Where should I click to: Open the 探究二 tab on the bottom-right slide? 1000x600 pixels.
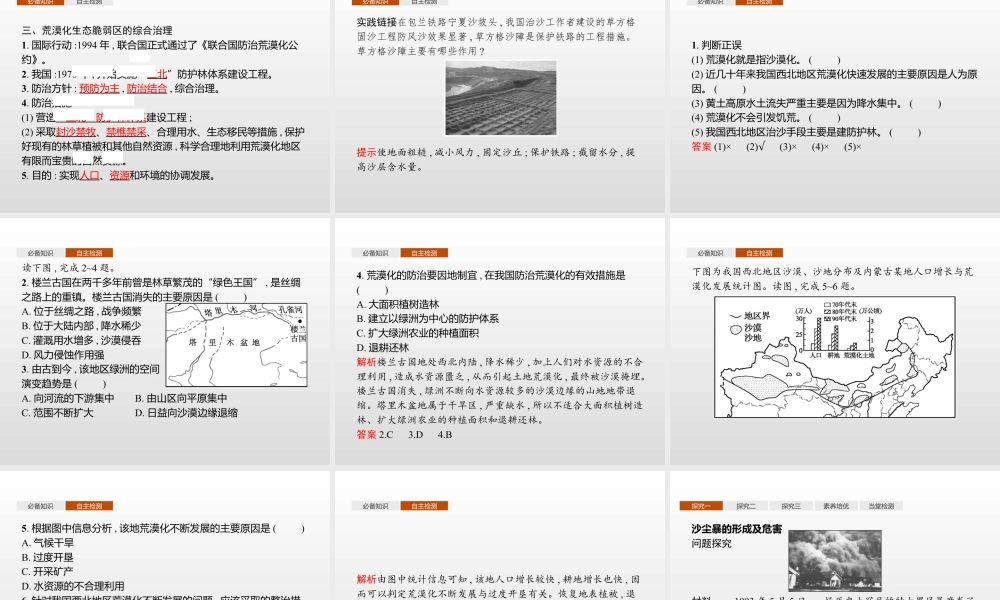747,504
